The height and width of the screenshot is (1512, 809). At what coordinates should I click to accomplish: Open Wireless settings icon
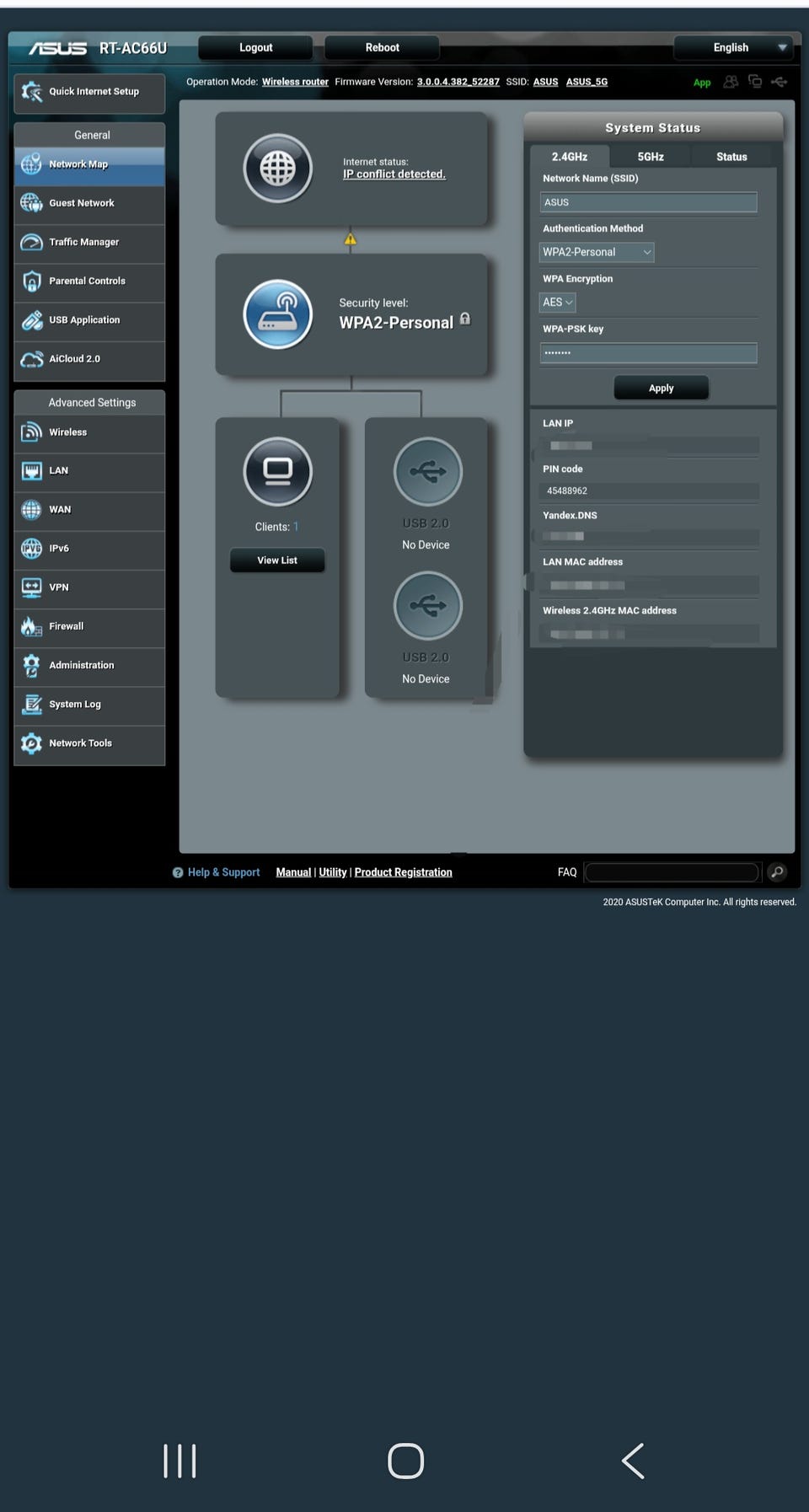pos(32,432)
